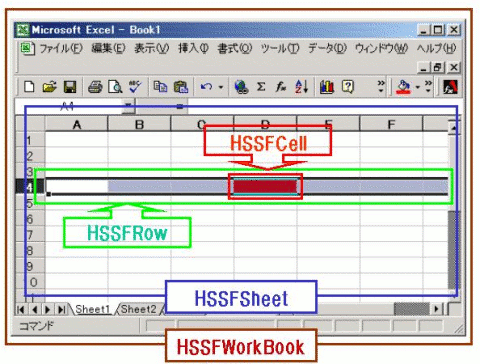
Task: Click the Sort Ascending A-Z icon
Action: point(301,87)
